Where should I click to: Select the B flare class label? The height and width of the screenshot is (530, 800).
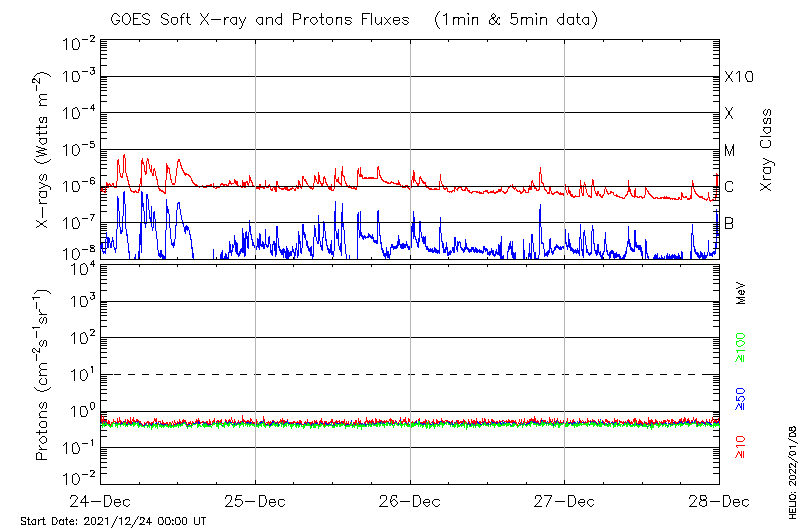tap(729, 223)
